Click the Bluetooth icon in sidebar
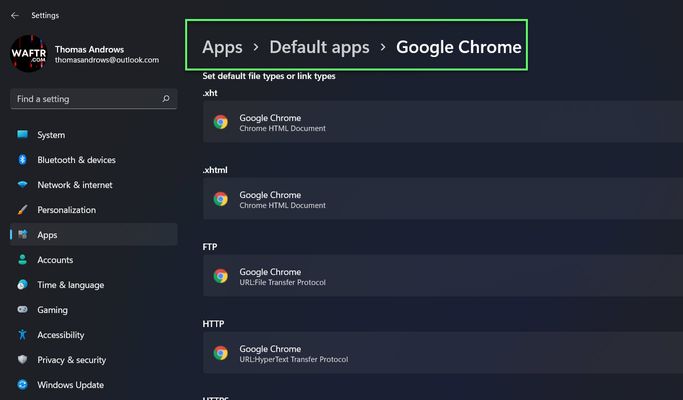Screen dimensions: 683x400 23,159
